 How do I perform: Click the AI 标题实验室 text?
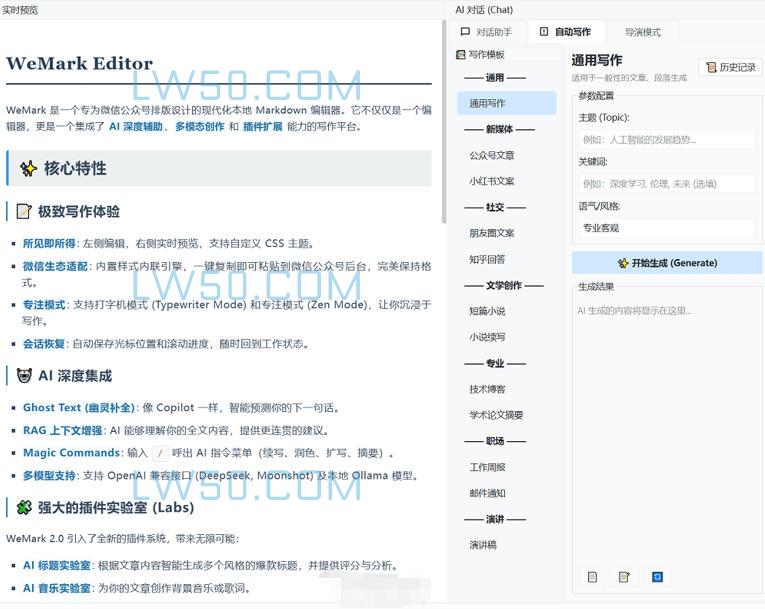point(57,565)
